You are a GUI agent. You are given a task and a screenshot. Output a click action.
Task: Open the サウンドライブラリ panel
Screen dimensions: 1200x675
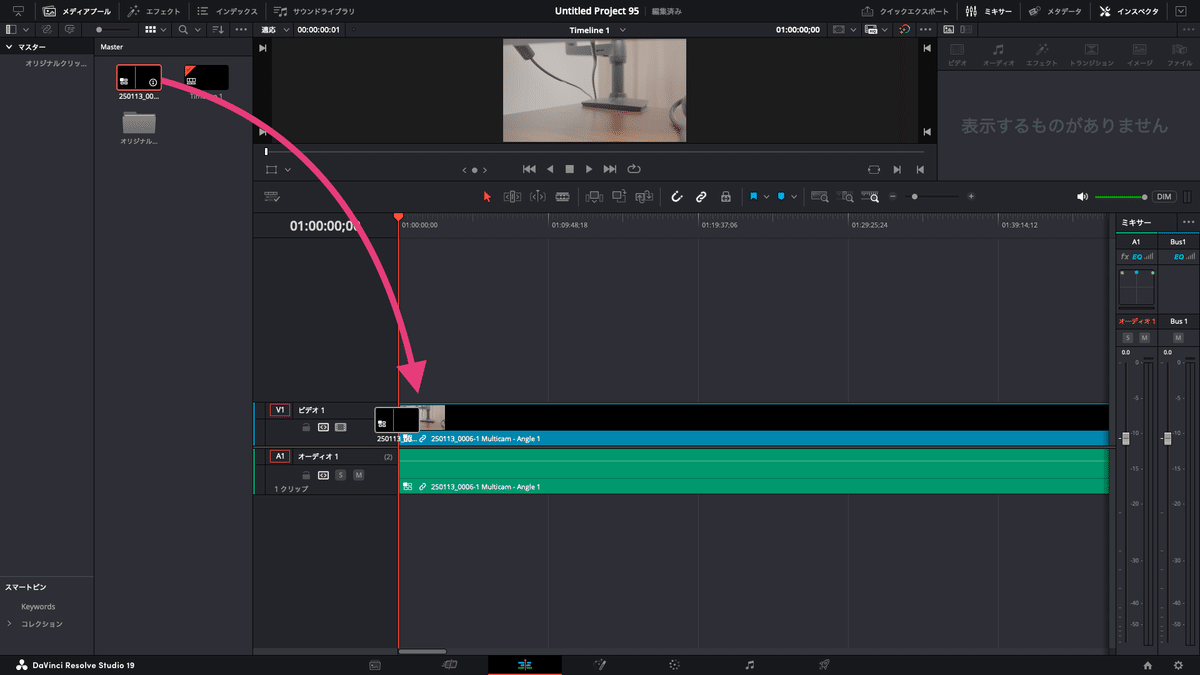point(314,11)
